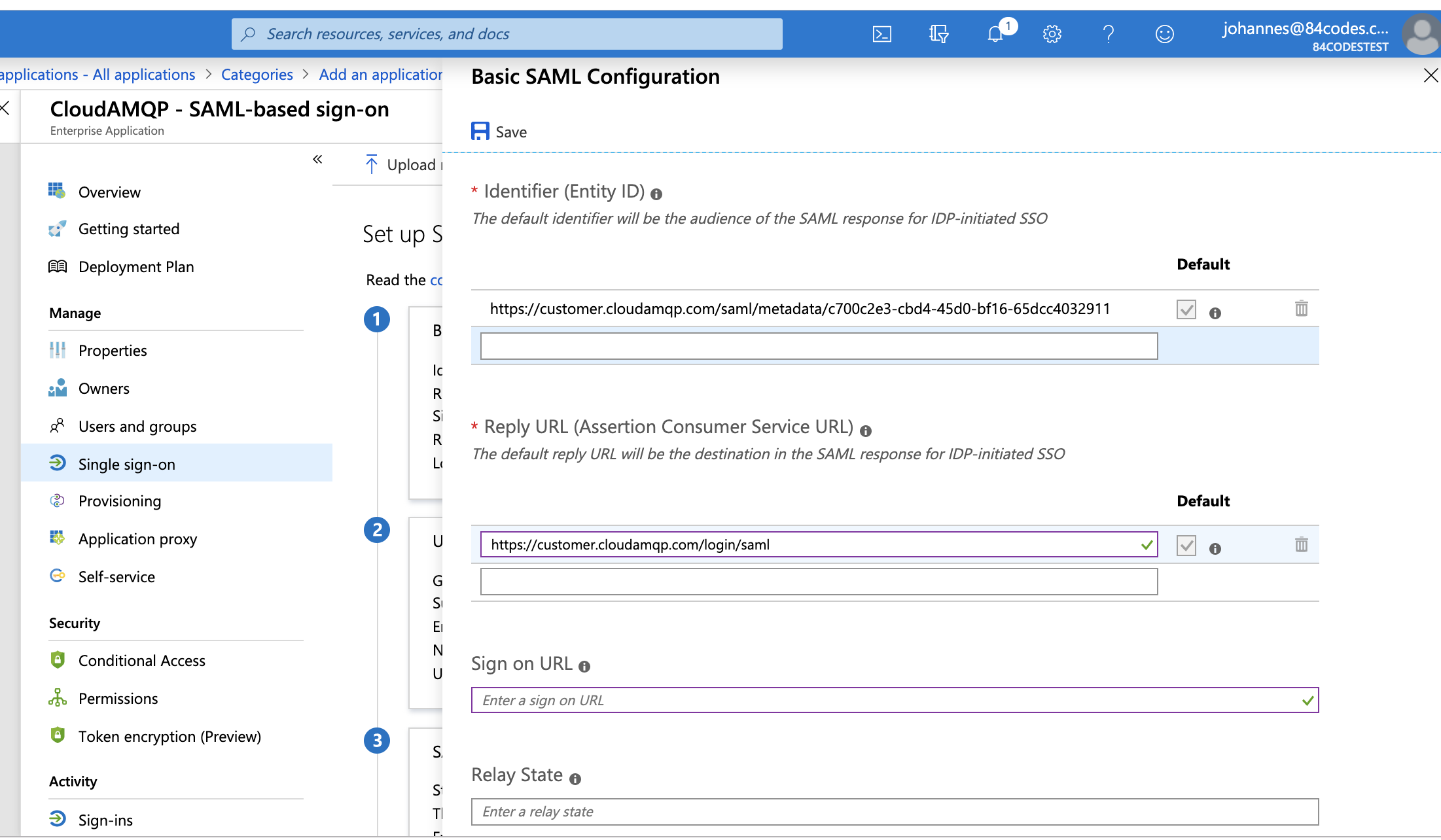Show info tooltip for Relay State
This screenshot has height=840, width=1441.
coord(575,779)
